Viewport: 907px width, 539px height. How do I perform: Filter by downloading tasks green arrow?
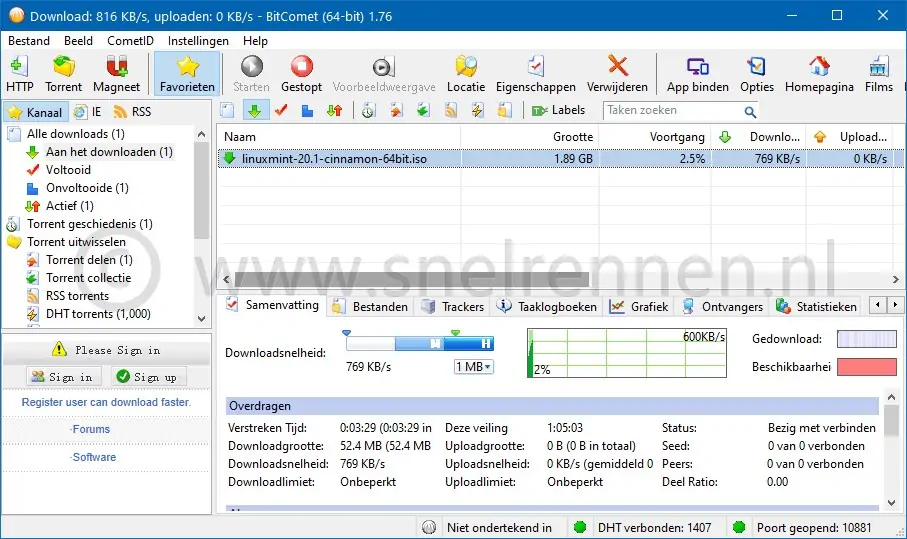click(x=255, y=110)
